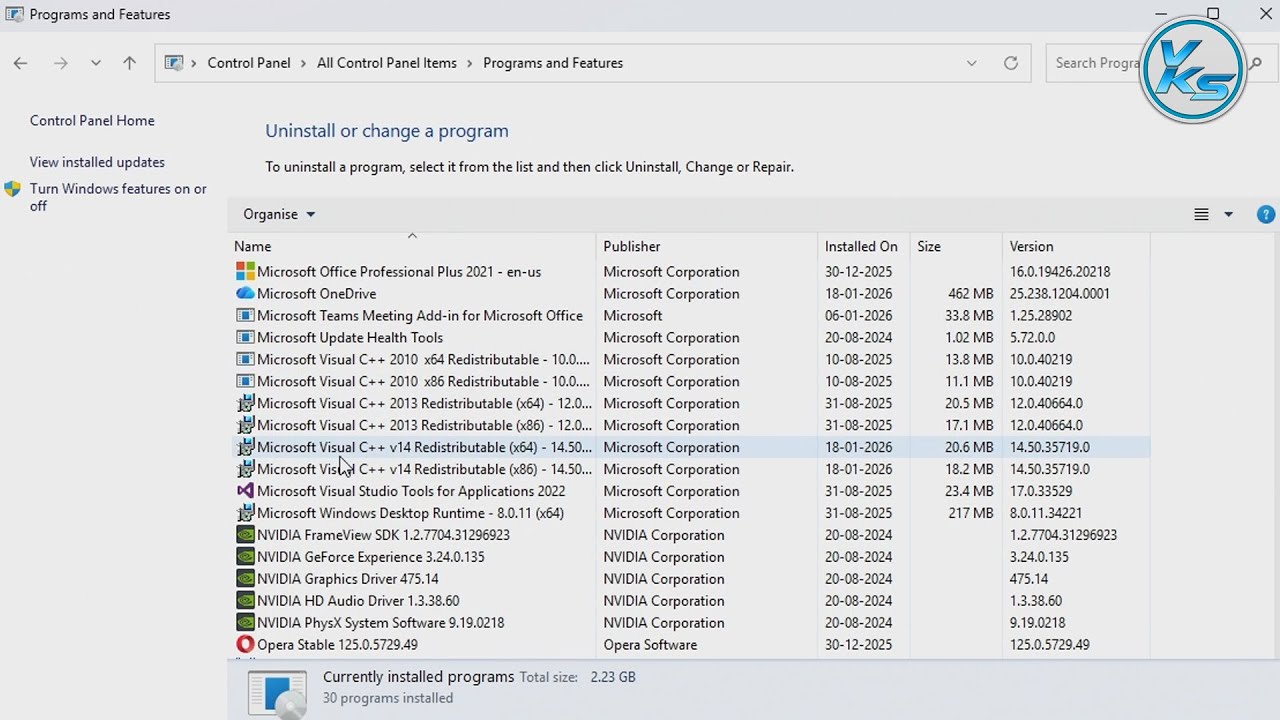Go back using the back arrow
This screenshot has height=720, width=1280.
click(20, 63)
